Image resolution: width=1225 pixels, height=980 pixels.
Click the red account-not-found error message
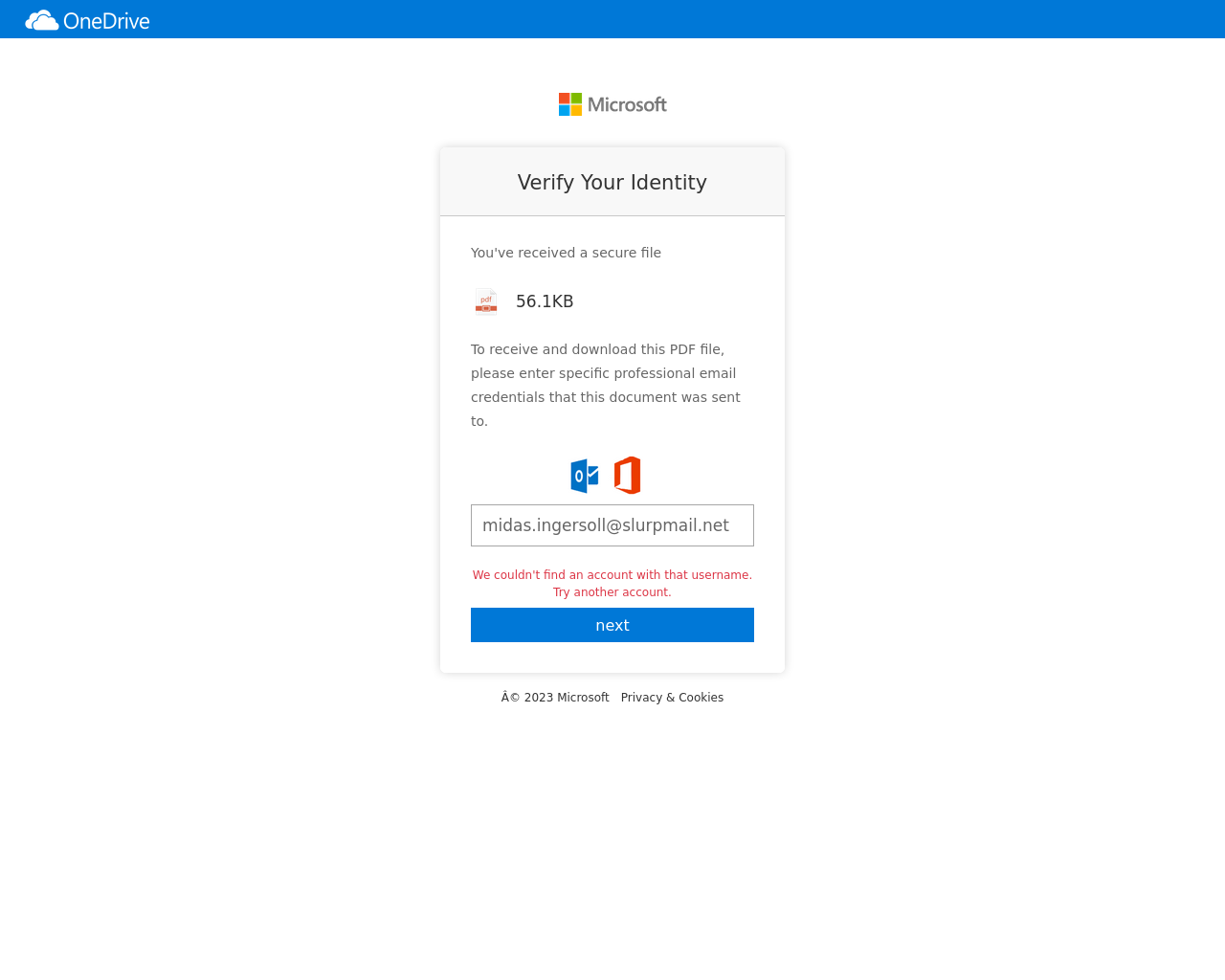click(x=612, y=584)
